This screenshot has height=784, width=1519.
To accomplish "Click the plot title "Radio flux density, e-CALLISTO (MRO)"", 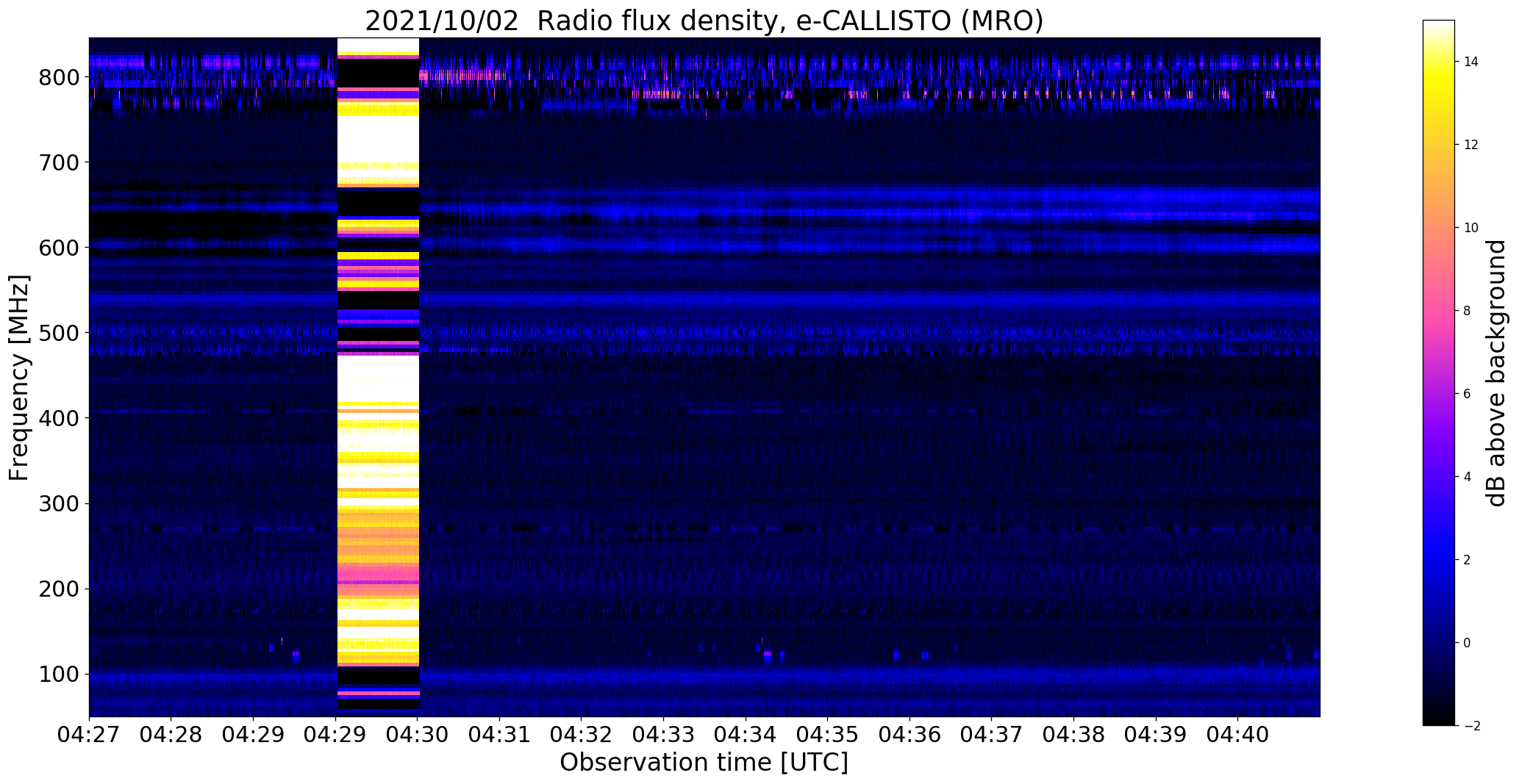I will tap(790, 21).
